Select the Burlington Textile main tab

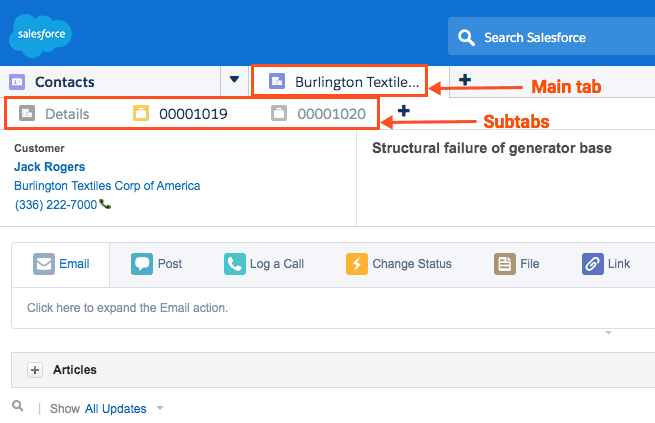coord(340,81)
